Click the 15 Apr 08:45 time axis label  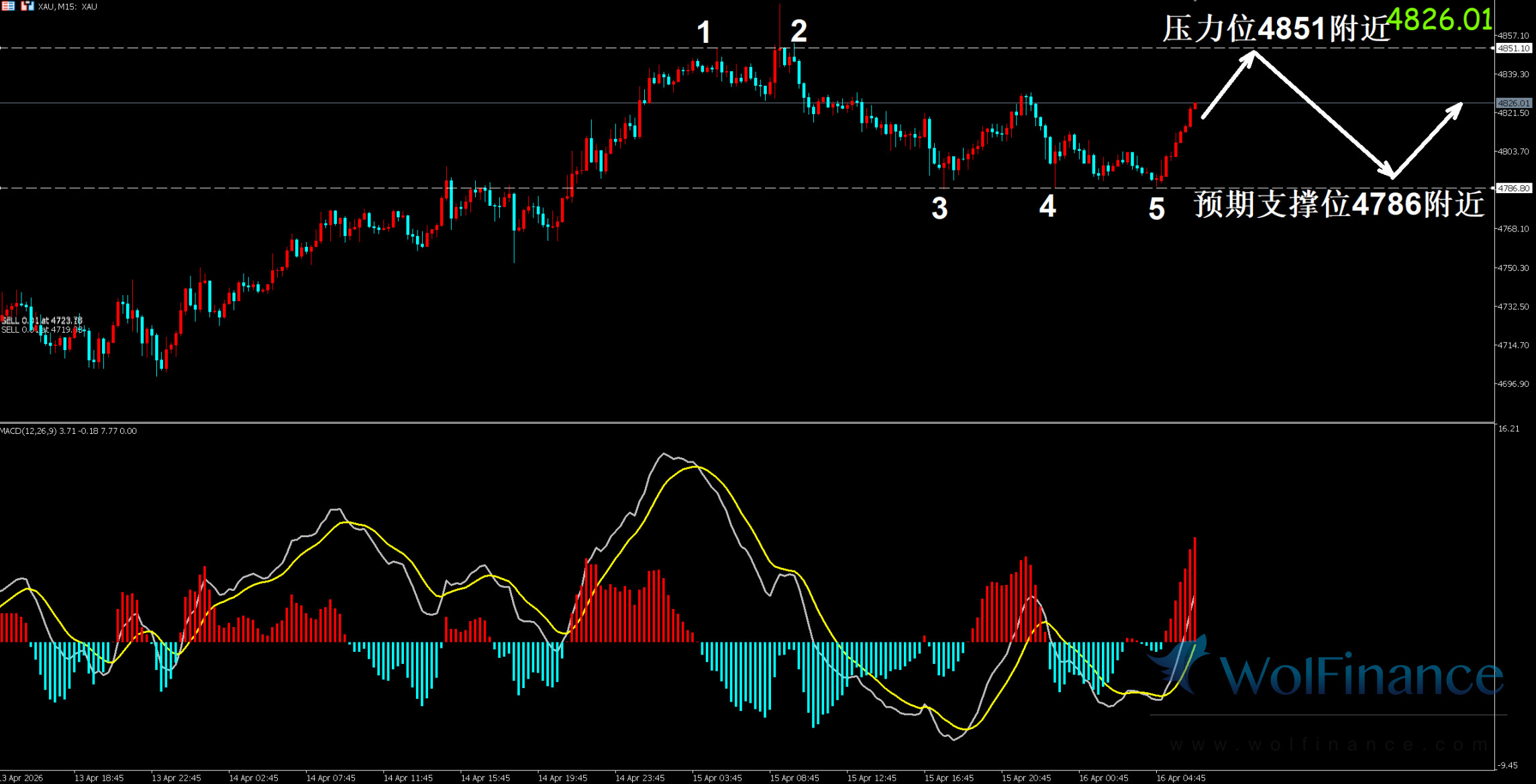795,778
